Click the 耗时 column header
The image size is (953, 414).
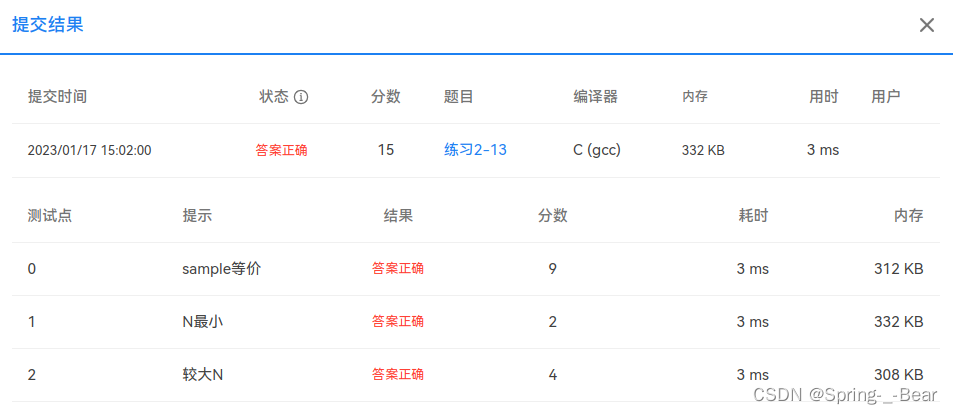tap(754, 216)
